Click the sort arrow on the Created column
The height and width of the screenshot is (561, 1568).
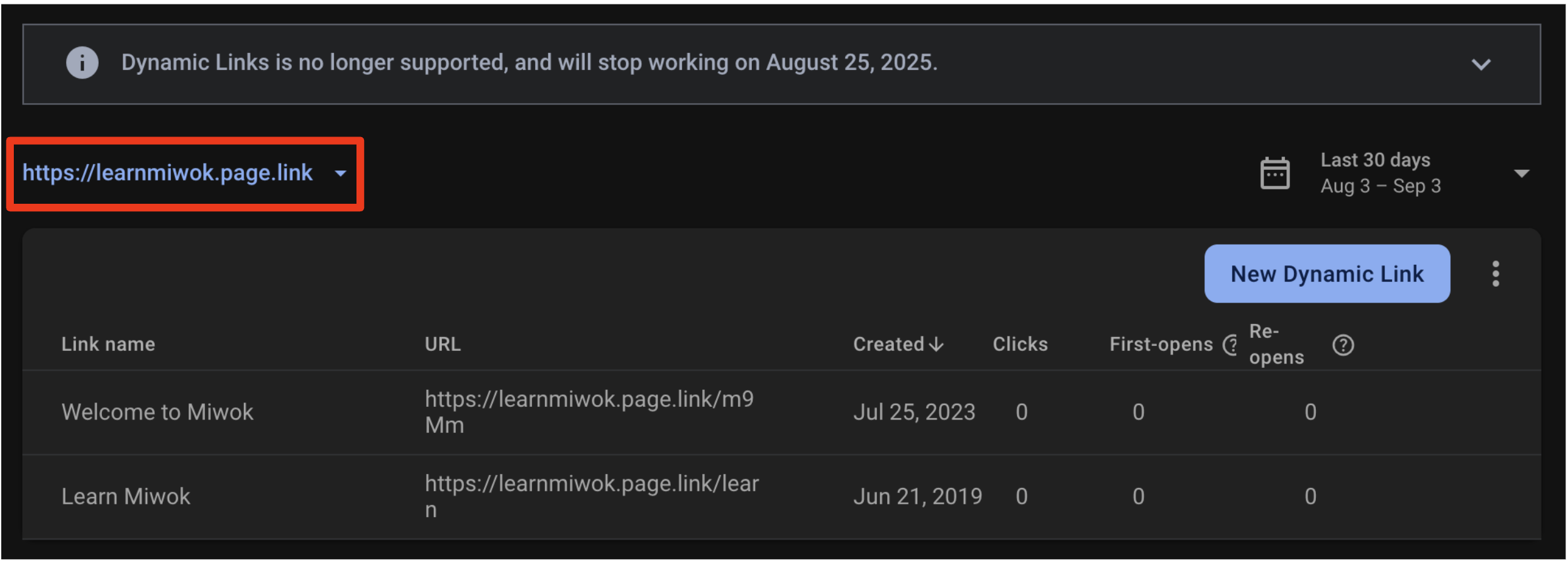click(936, 343)
